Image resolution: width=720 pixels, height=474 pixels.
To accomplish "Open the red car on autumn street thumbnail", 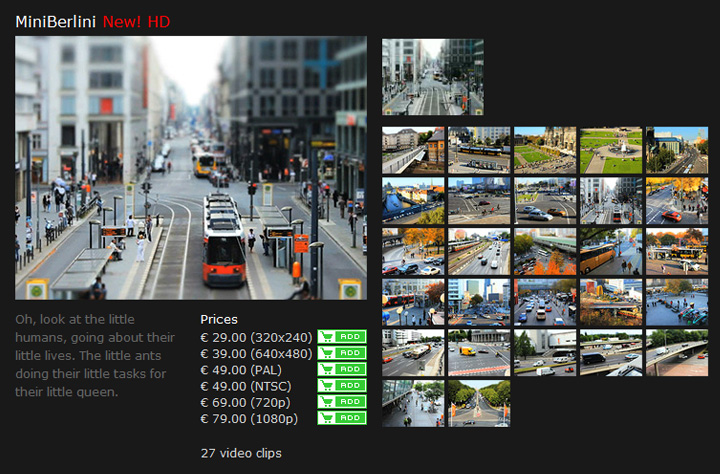I will click(x=677, y=201).
